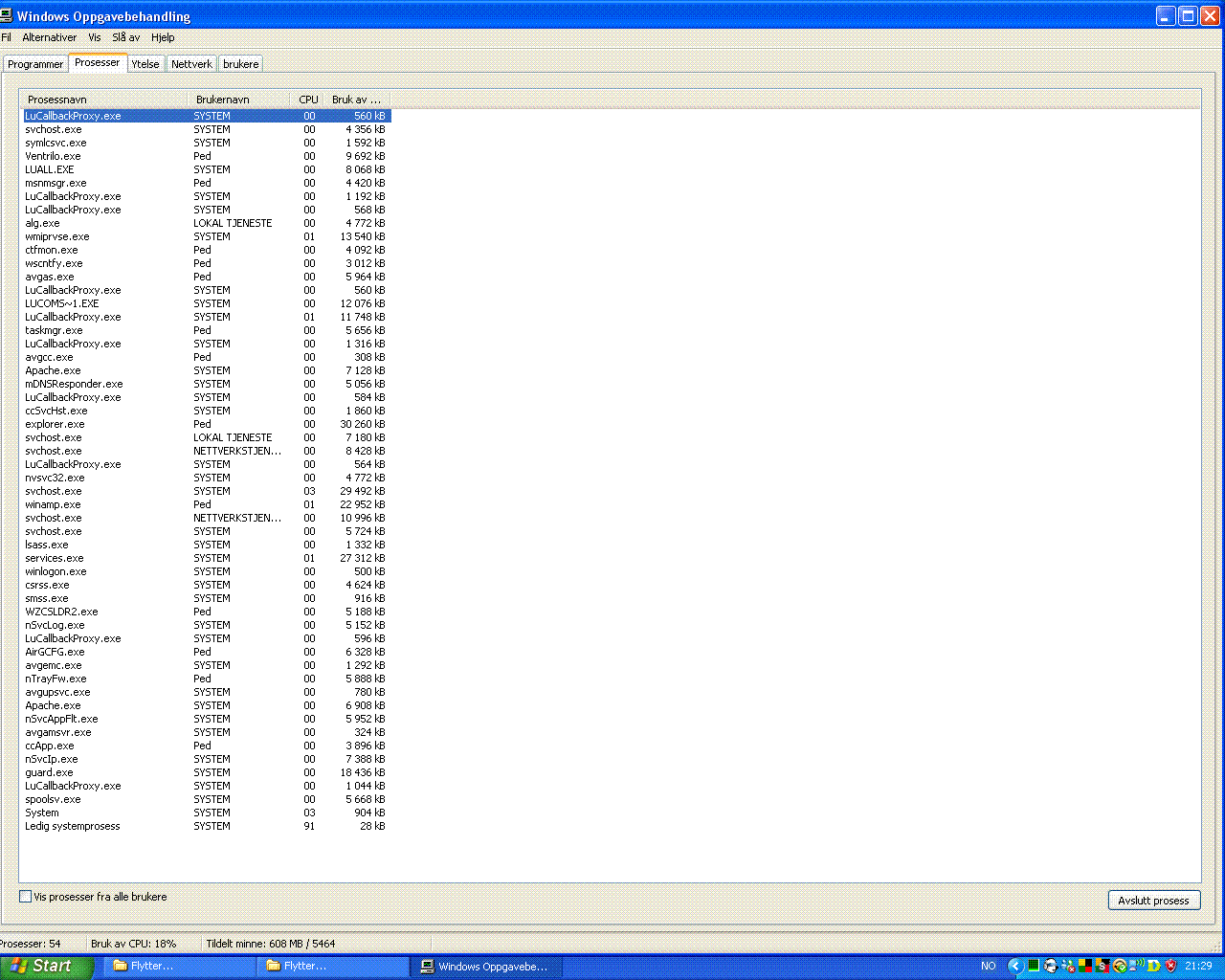Expand hidden tray icons with the arrow
Viewport: 1225px width, 980px height.
point(1015,966)
